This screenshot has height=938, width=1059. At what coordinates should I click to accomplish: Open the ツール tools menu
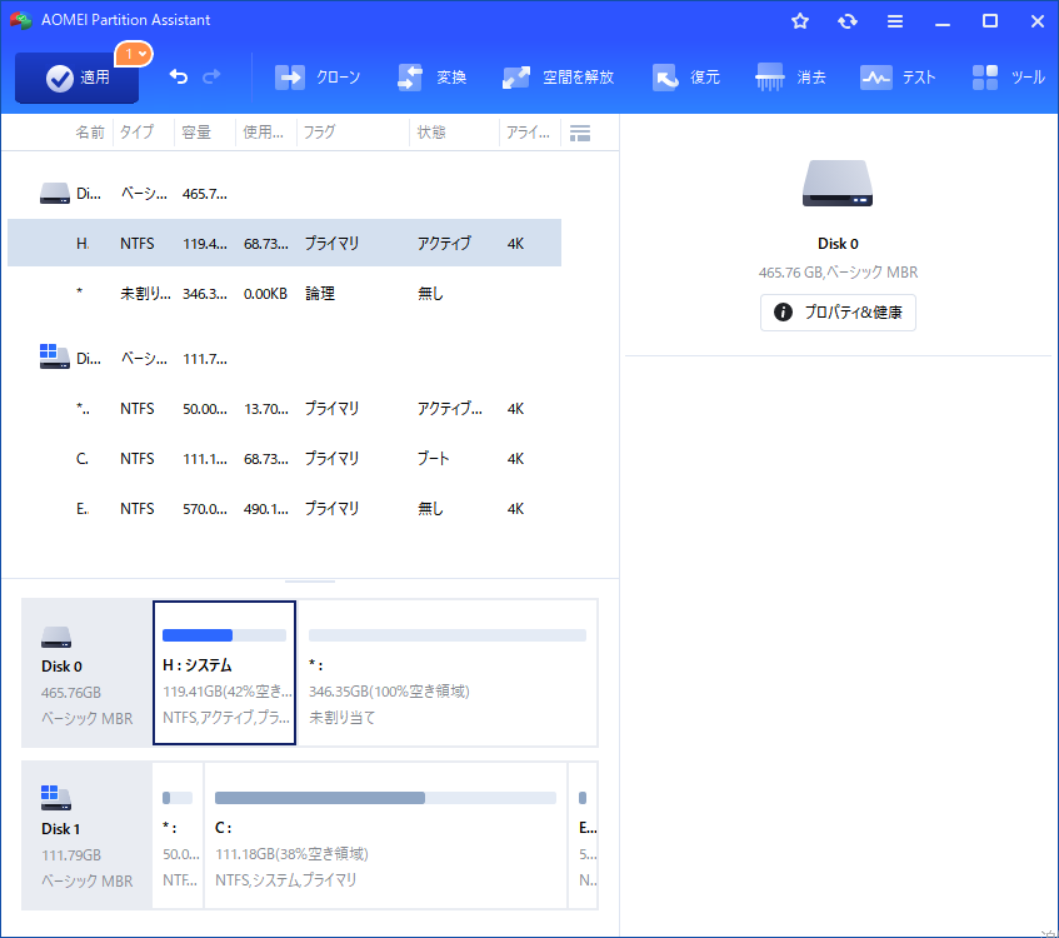1008,78
